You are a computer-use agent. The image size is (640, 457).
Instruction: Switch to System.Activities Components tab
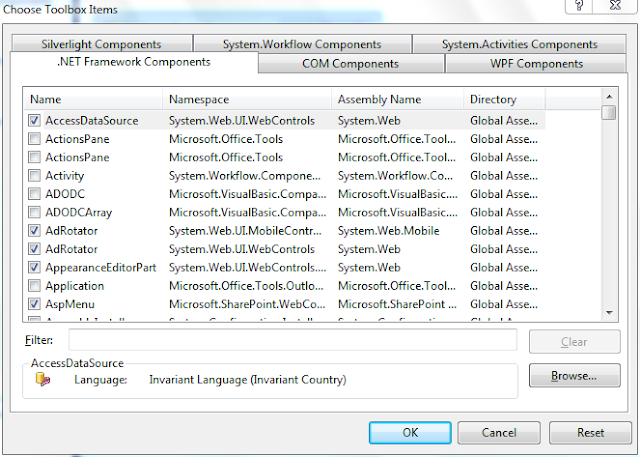click(519, 44)
